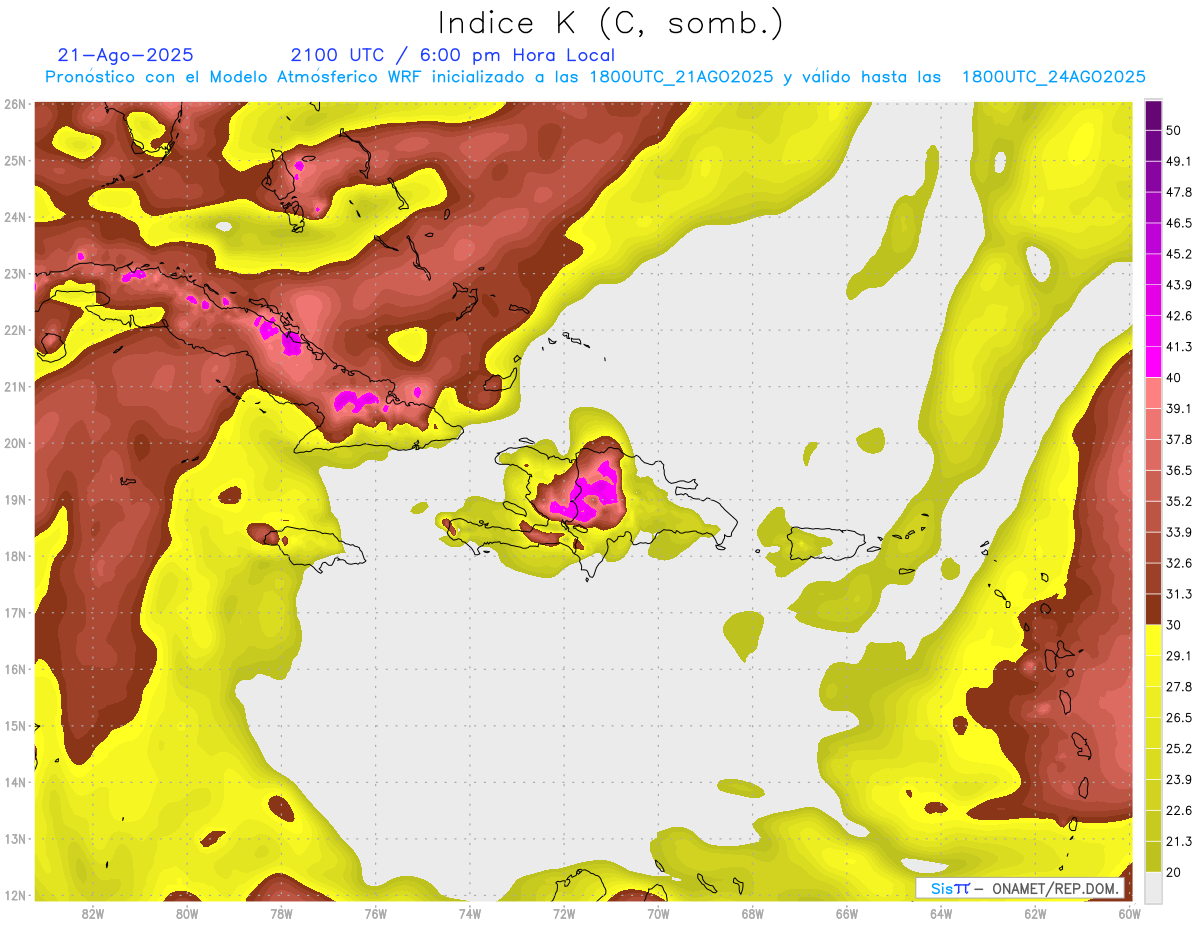
Task: Click the colorbar value '27.8'
Action: 1179,687
